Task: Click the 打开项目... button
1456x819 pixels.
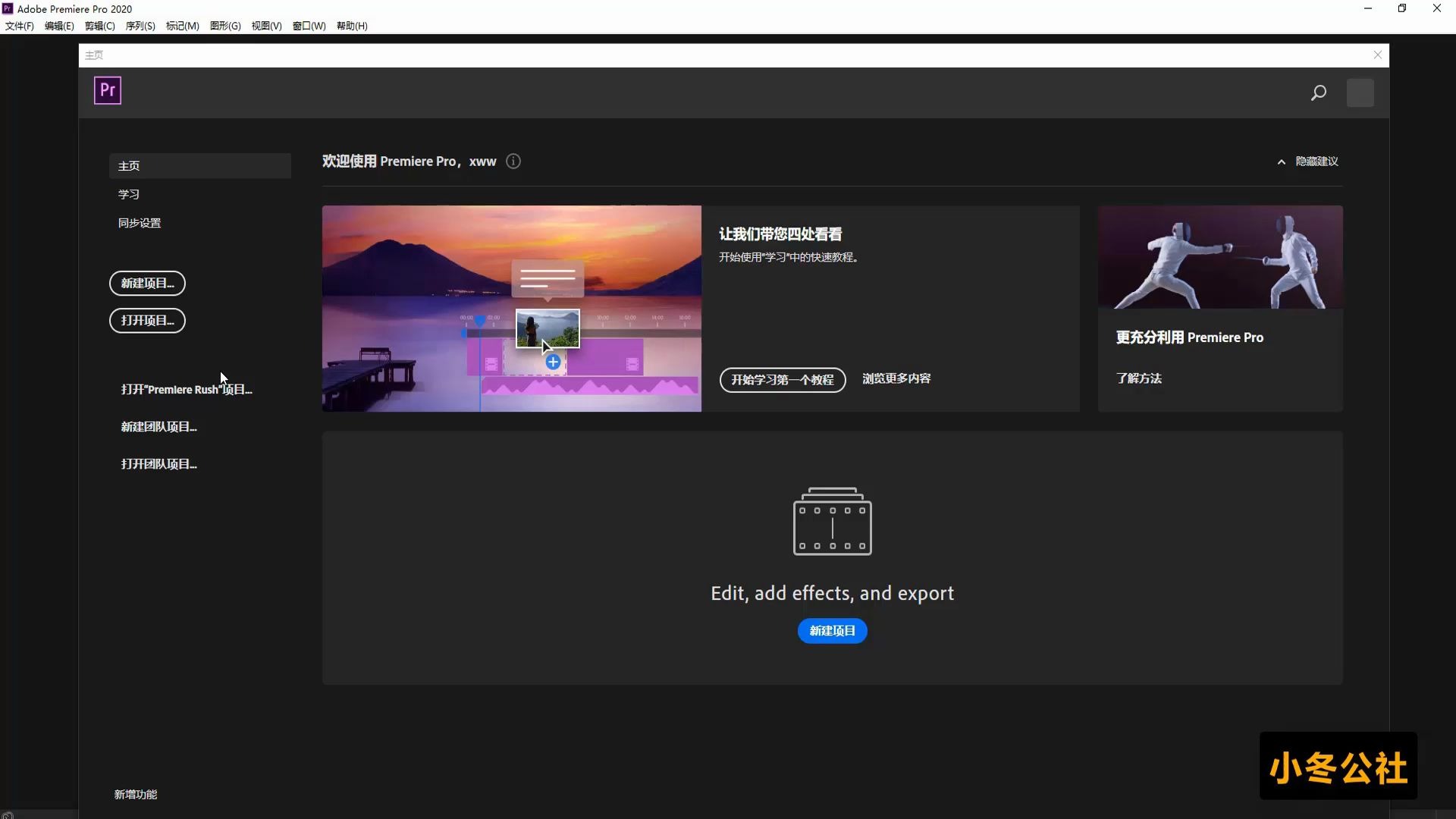Action: point(147,320)
